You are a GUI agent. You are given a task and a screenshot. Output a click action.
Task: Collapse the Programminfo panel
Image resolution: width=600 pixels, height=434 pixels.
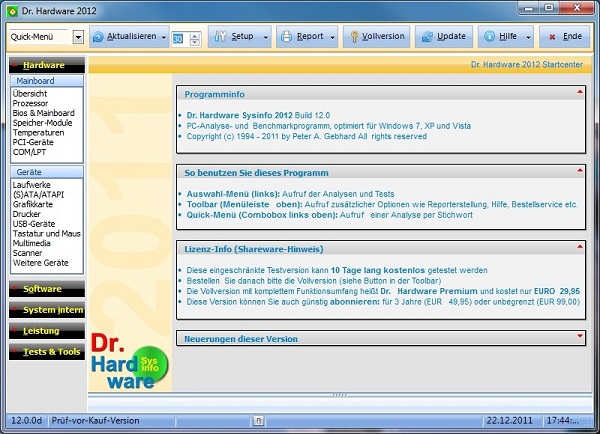coord(580,92)
